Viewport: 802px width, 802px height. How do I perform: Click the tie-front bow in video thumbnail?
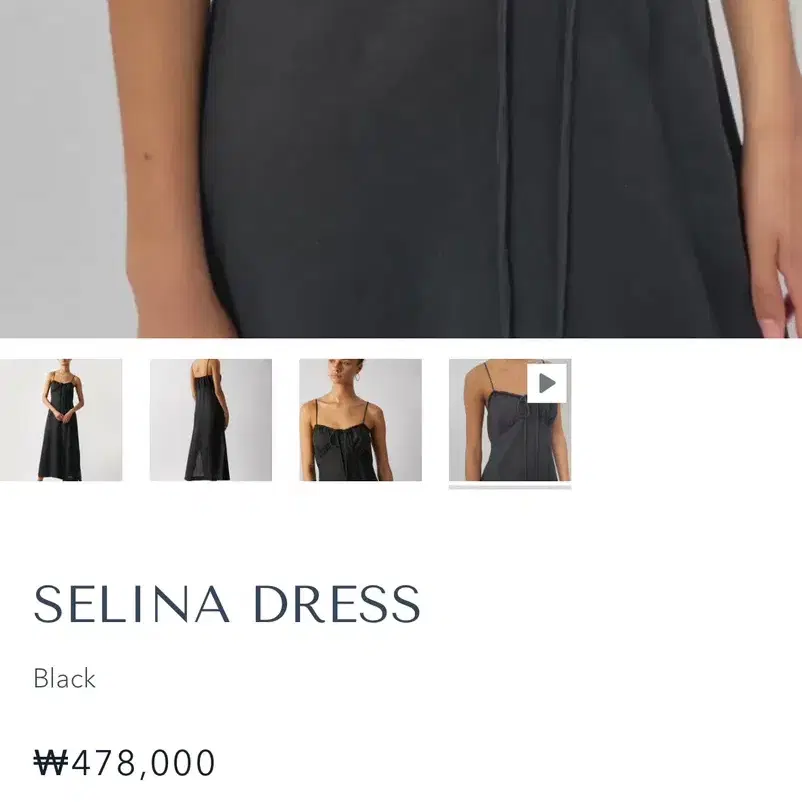(523, 406)
